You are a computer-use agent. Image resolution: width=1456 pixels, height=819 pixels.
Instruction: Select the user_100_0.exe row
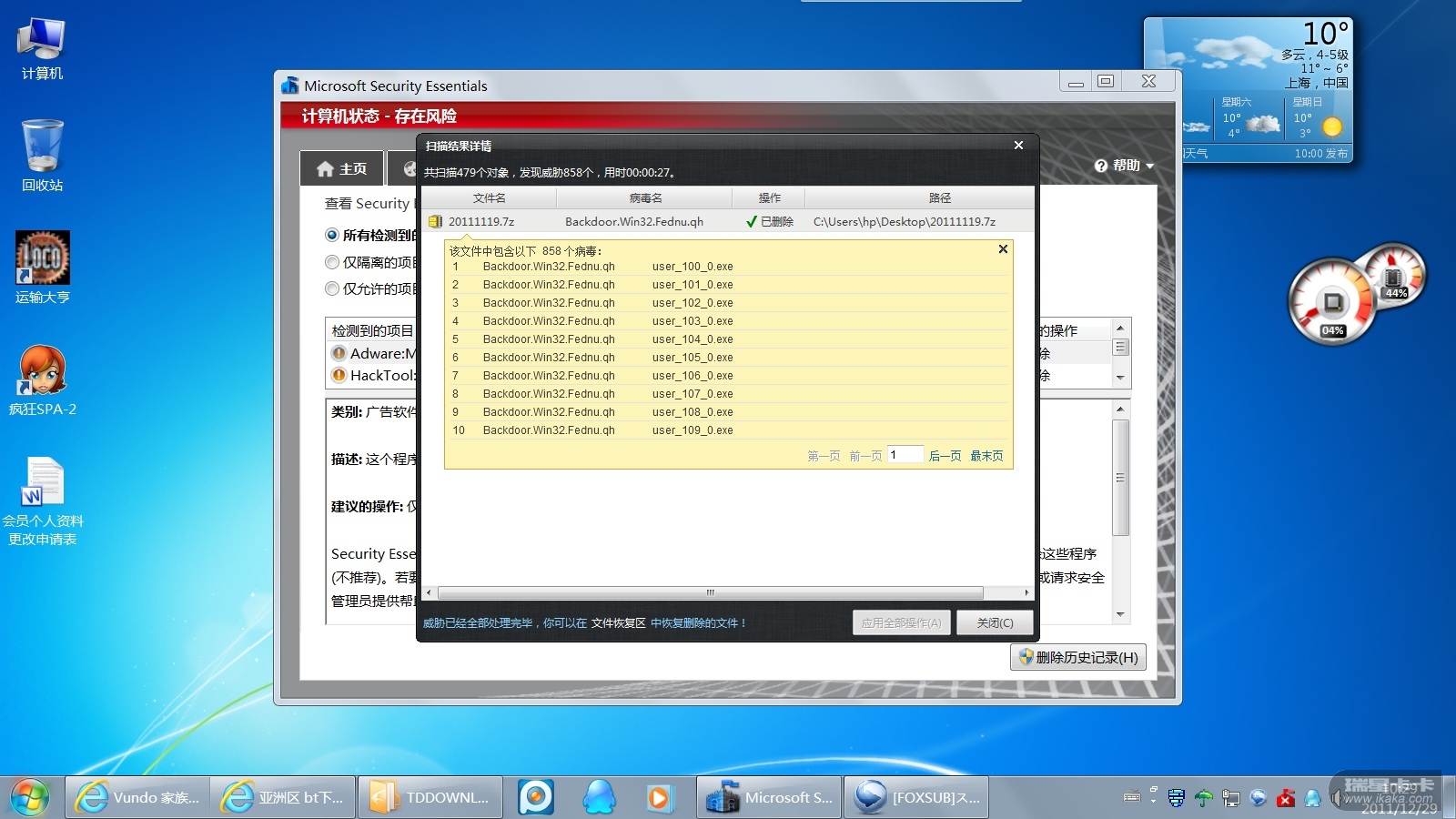[729, 267]
